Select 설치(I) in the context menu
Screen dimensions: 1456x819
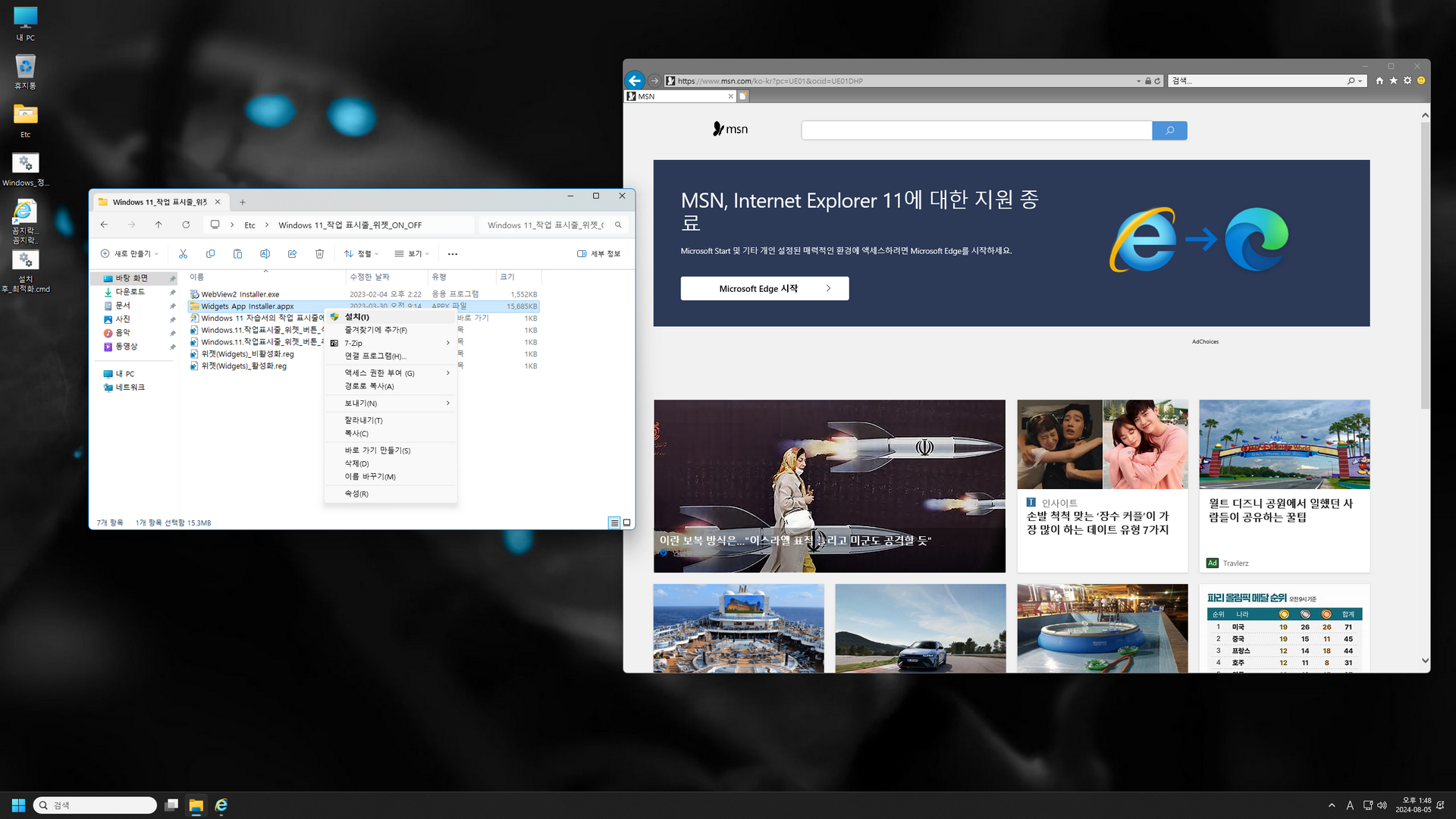357,317
